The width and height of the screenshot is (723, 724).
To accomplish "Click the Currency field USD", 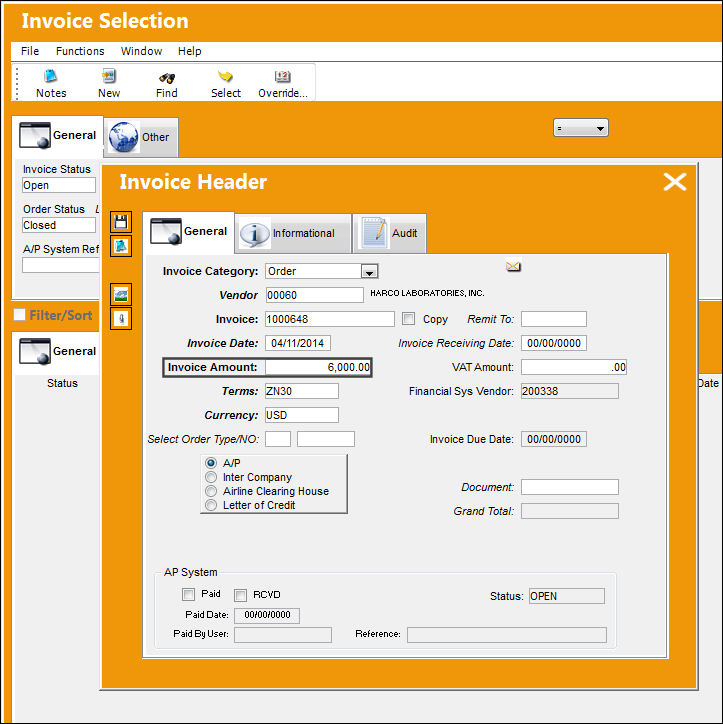I will tap(302, 415).
